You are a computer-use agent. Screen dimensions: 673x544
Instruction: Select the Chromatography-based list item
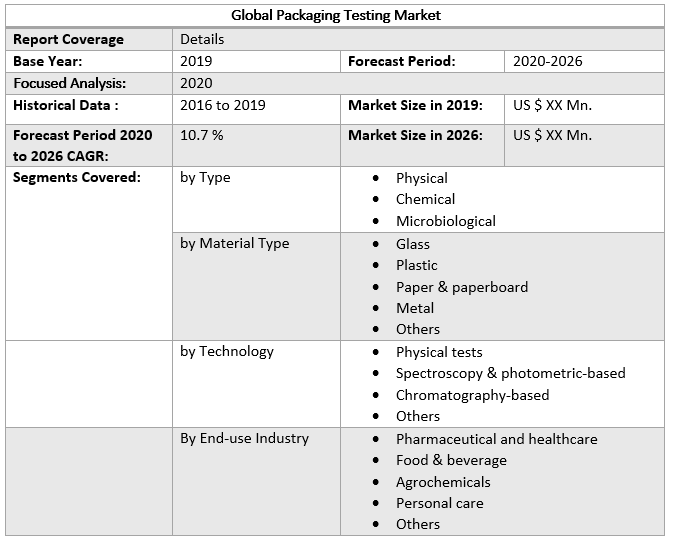472,395
